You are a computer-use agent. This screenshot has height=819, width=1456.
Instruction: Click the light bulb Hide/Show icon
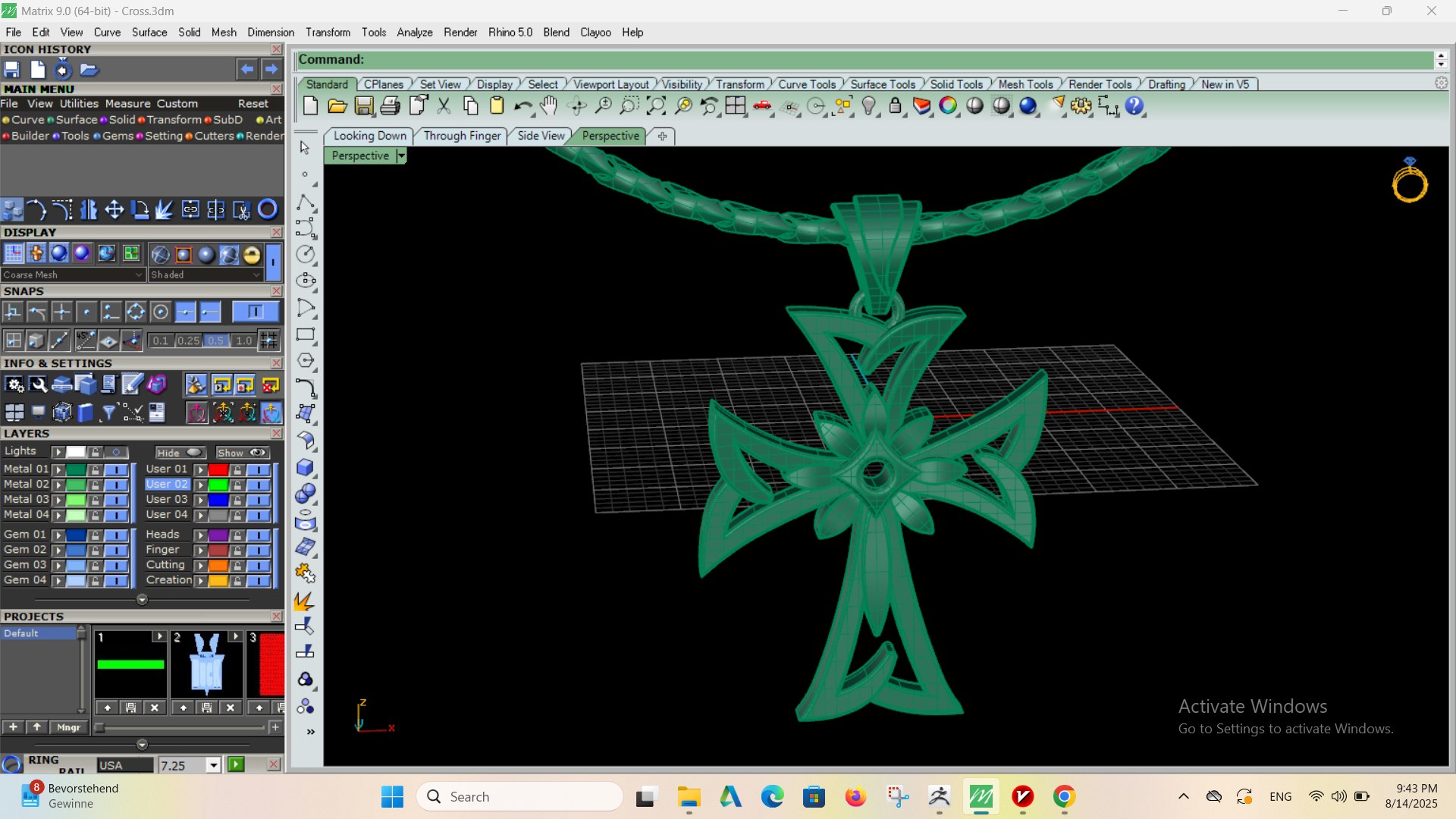click(869, 106)
